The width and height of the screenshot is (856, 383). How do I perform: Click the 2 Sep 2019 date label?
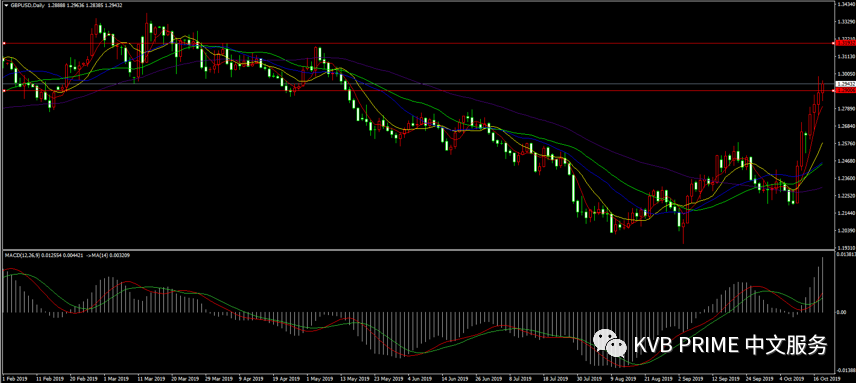[689, 378]
